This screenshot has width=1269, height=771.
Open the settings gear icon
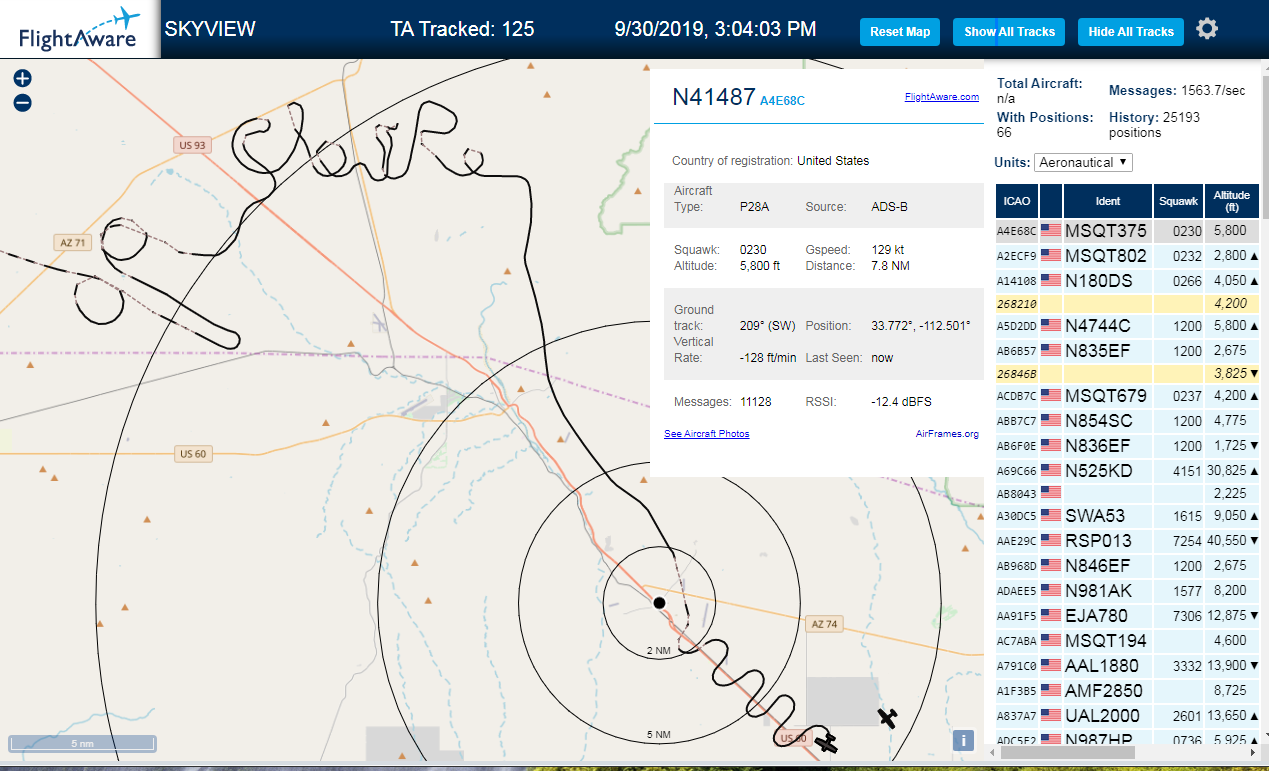(x=1207, y=29)
